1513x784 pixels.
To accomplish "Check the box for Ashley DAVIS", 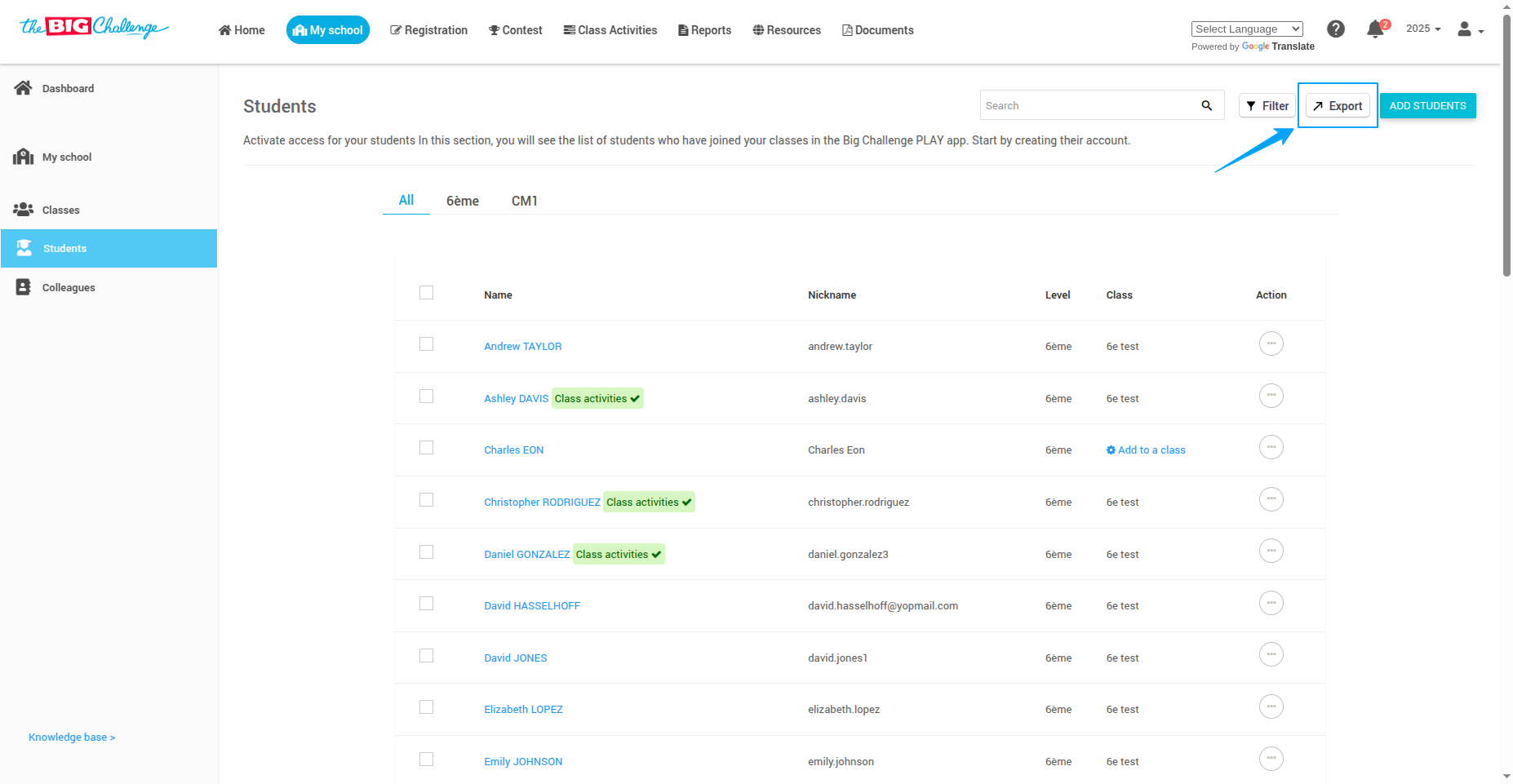I will [x=426, y=396].
